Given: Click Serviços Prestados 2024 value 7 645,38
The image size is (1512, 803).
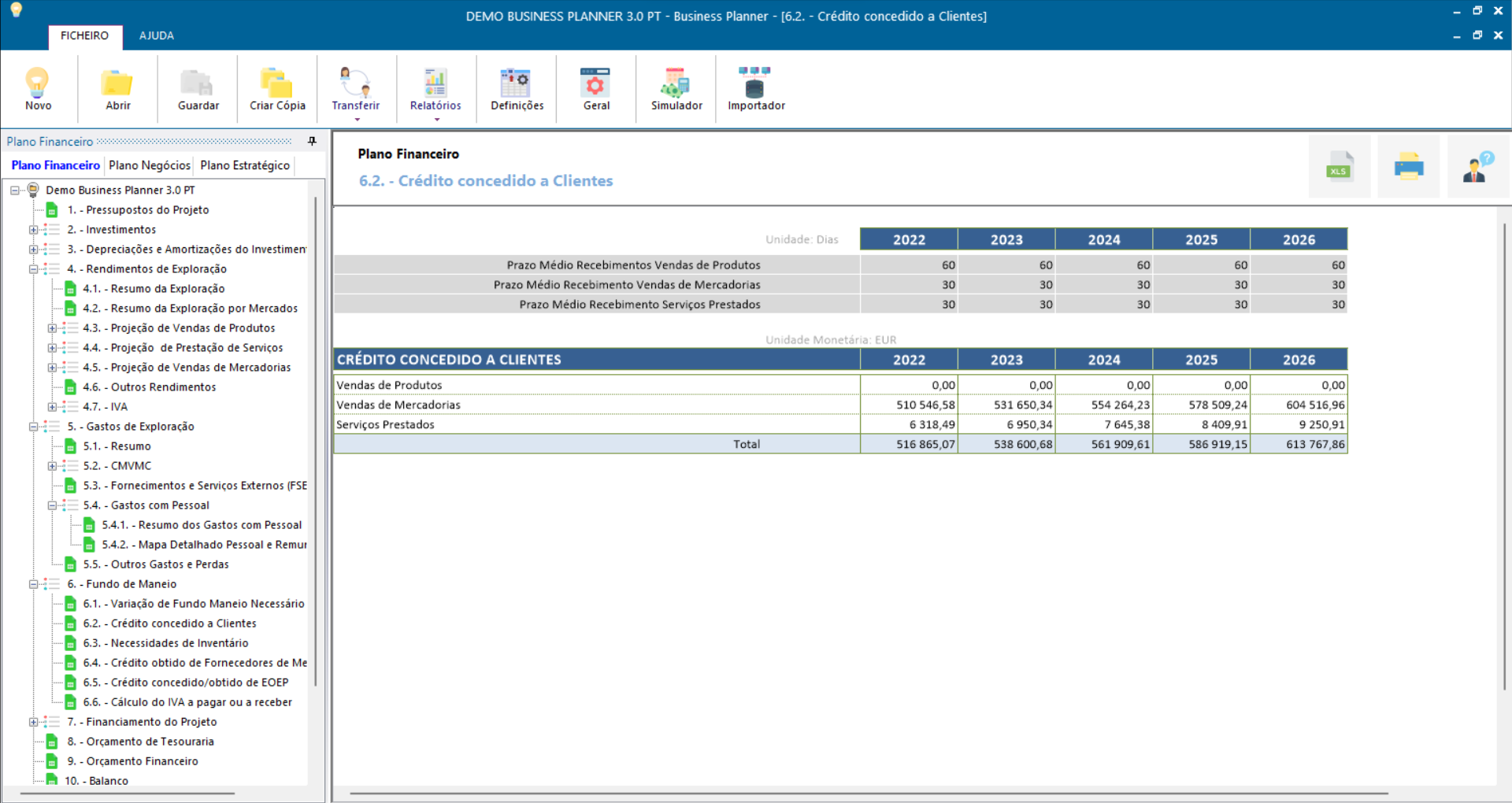Looking at the screenshot, I should pos(1104,424).
